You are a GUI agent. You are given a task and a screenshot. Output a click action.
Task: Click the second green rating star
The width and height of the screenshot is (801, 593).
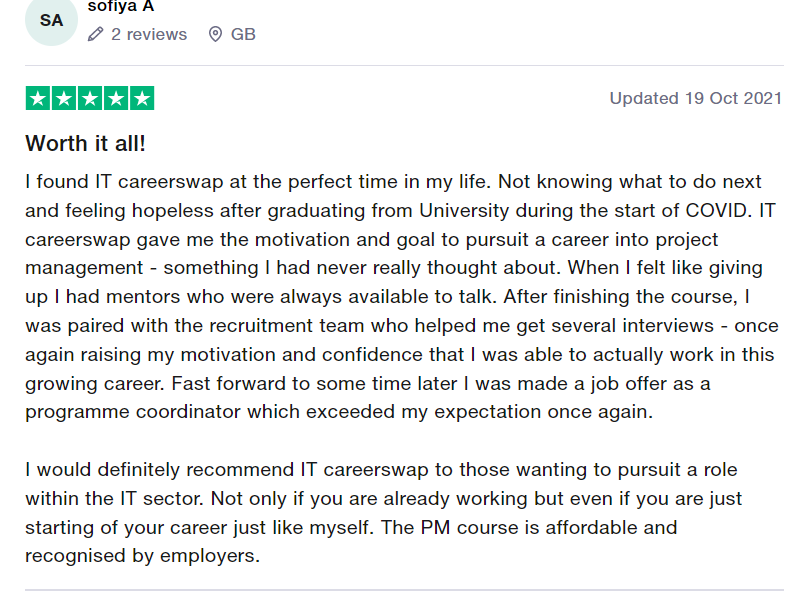click(x=64, y=98)
